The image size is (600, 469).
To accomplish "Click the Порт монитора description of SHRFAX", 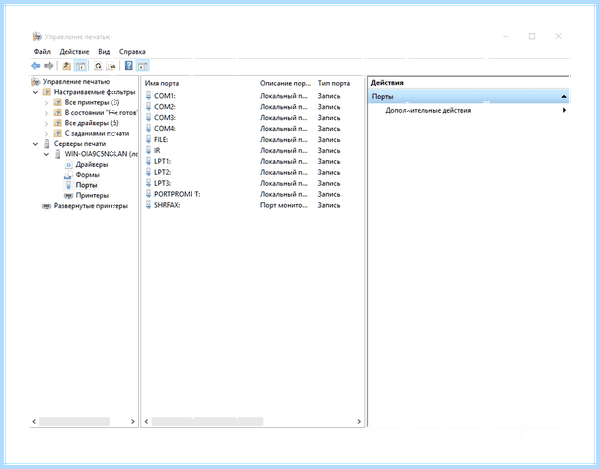I will [x=283, y=205].
